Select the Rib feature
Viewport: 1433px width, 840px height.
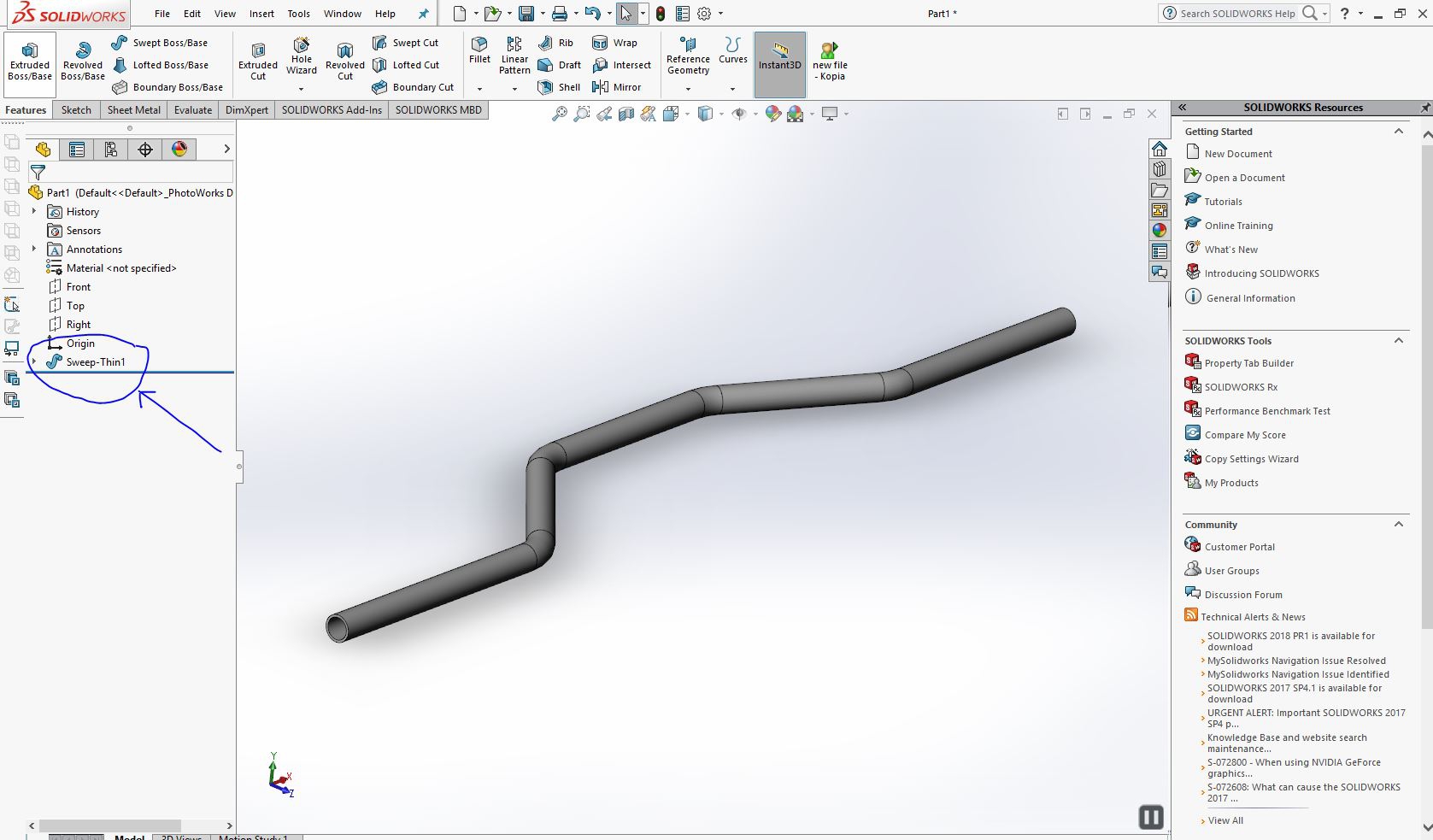[556, 43]
